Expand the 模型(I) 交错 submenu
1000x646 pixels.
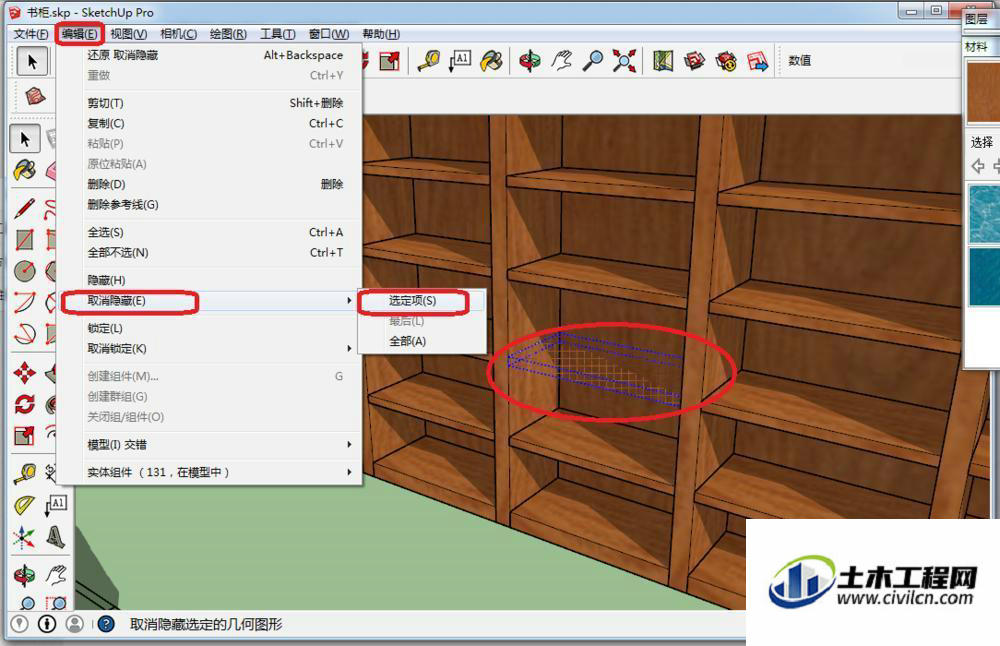pyautogui.click(x=209, y=444)
